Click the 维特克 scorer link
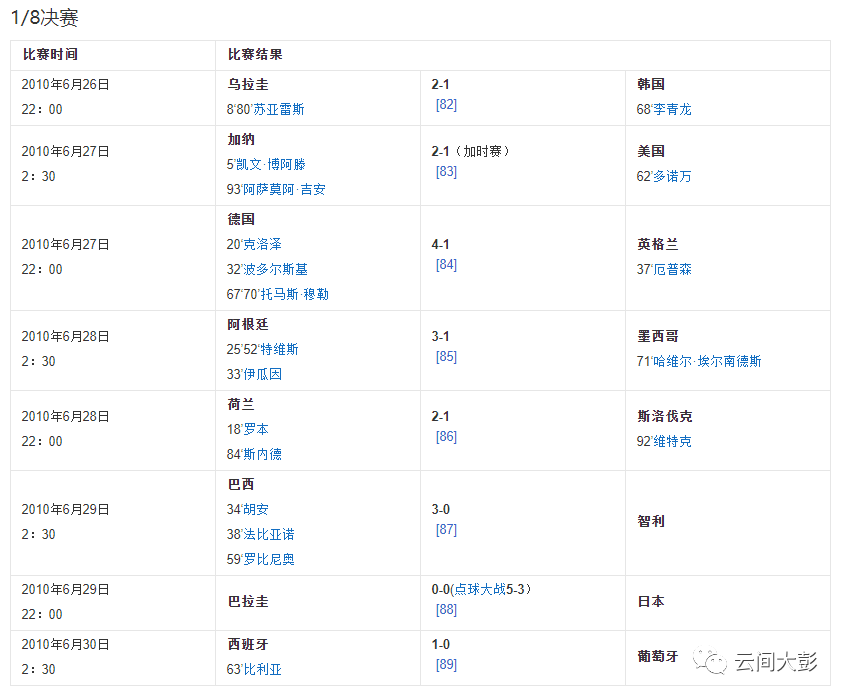The width and height of the screenshot is (845, 699). 672,441
